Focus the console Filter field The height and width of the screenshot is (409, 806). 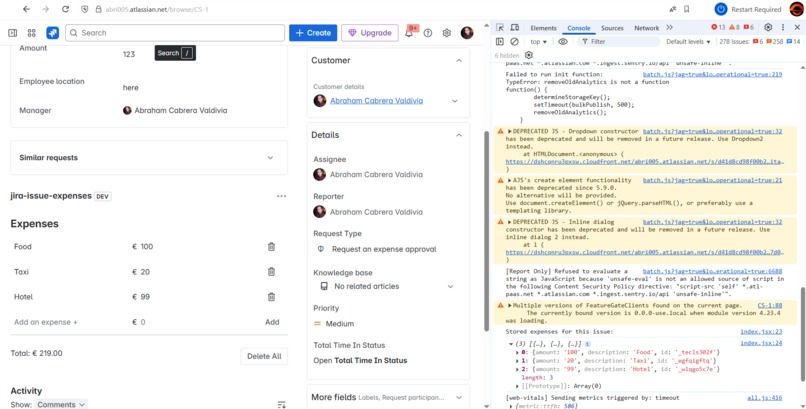618,42
